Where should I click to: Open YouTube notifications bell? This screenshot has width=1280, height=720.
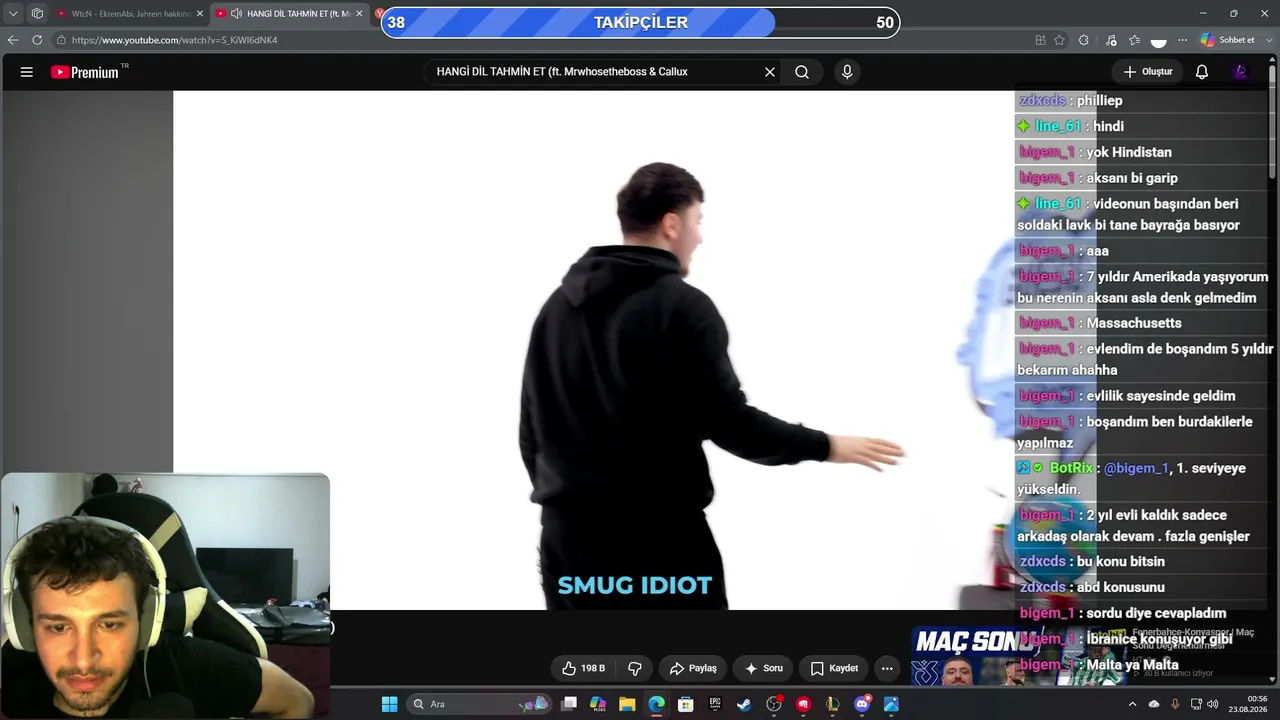click(1202, 72)
